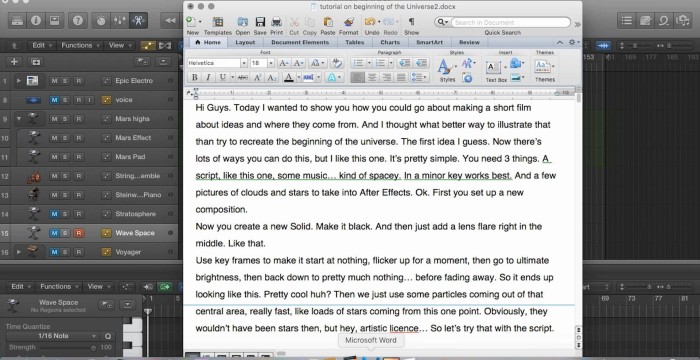This screenshot has width=700, height=360.
Task: Open the Review ribbon tab
Action: pyautogui.click(x=469, y=42)
